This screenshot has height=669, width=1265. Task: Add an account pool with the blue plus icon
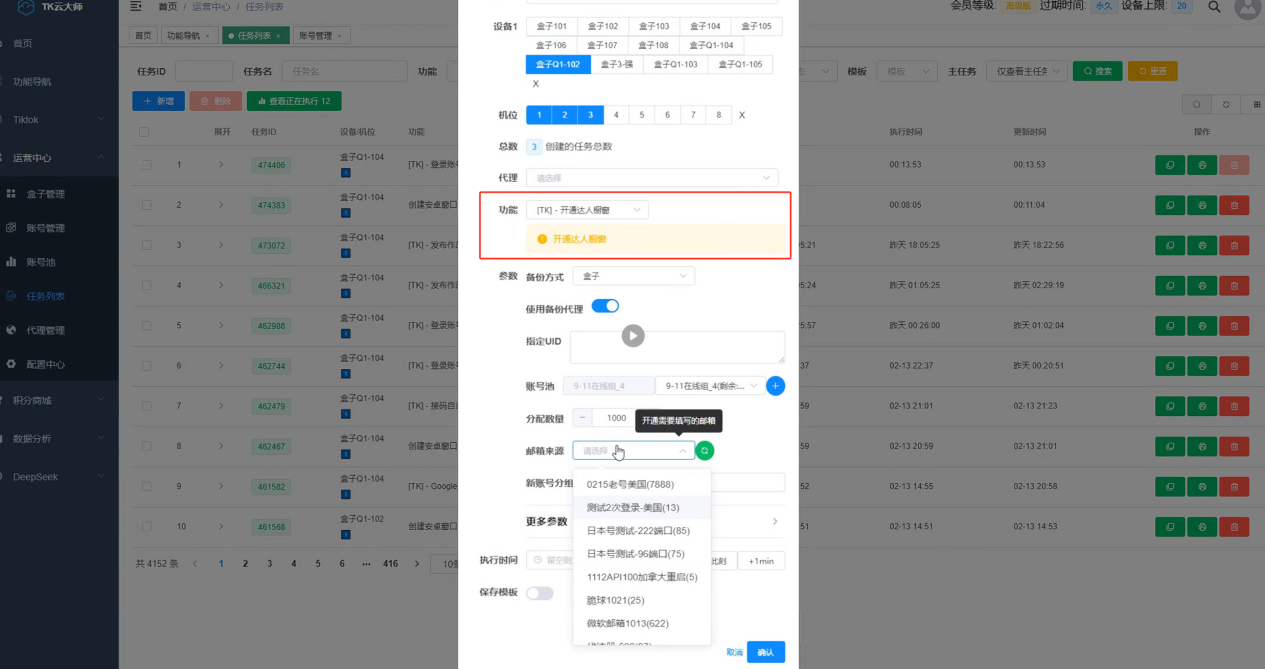click(775, 385)
